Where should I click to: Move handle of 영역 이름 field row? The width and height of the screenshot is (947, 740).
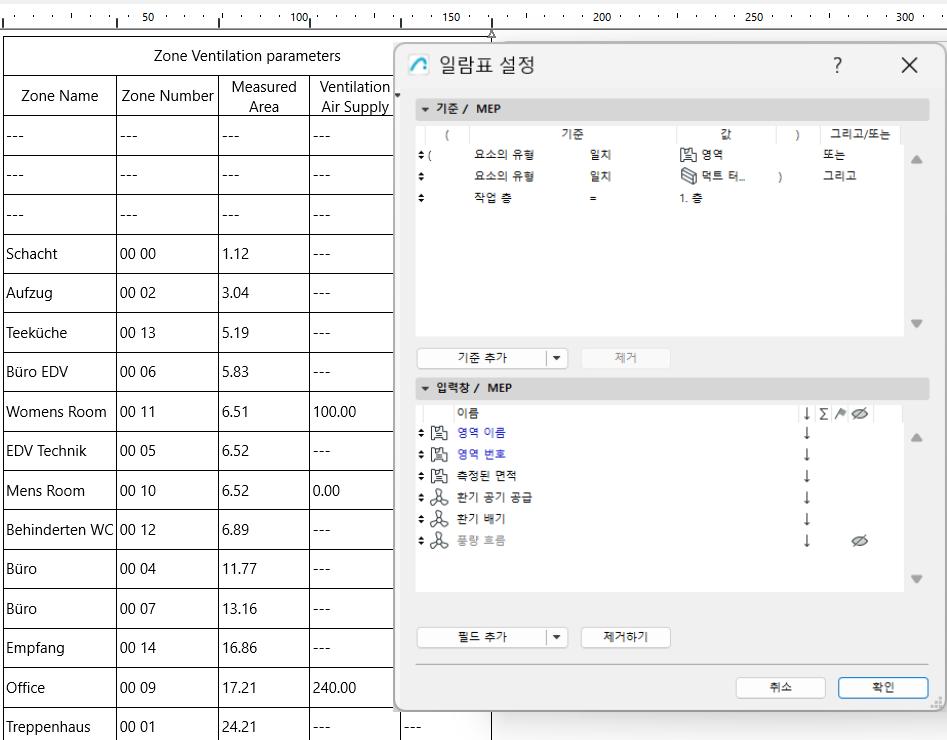point(421,433)
